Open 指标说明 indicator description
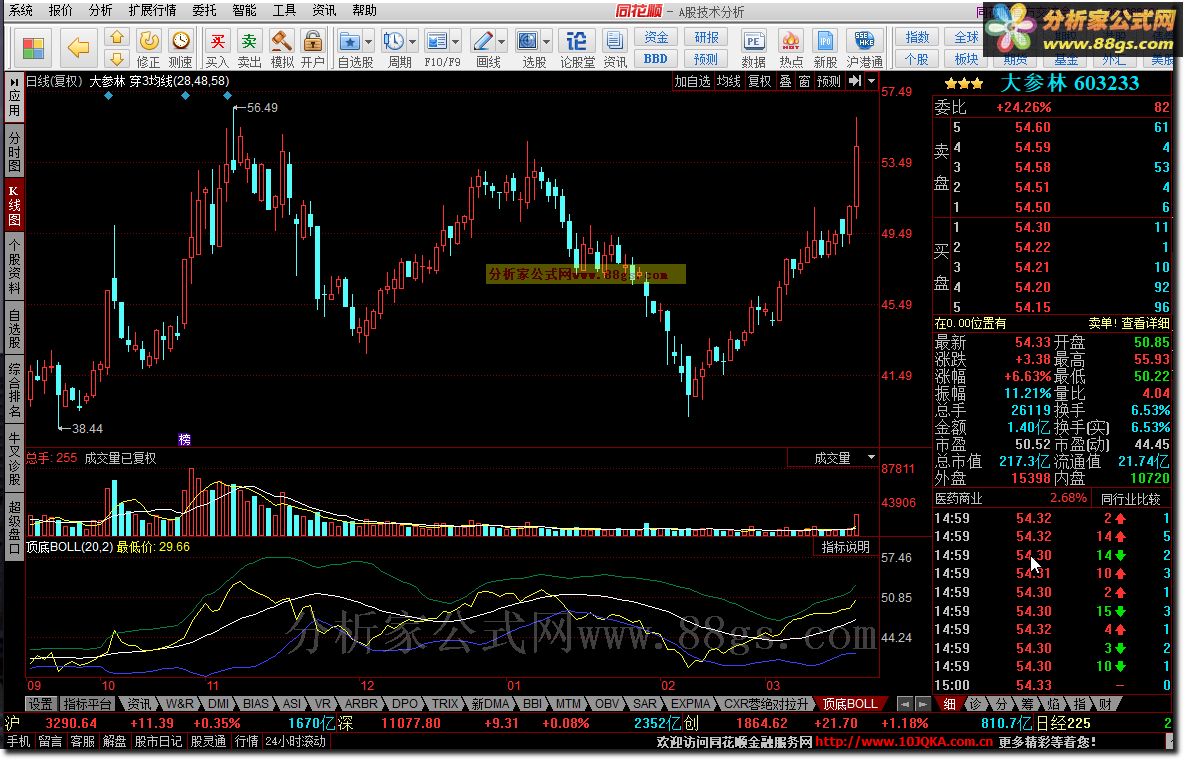The width and height of the screenshot is (1185, 760). click(846, 547)
